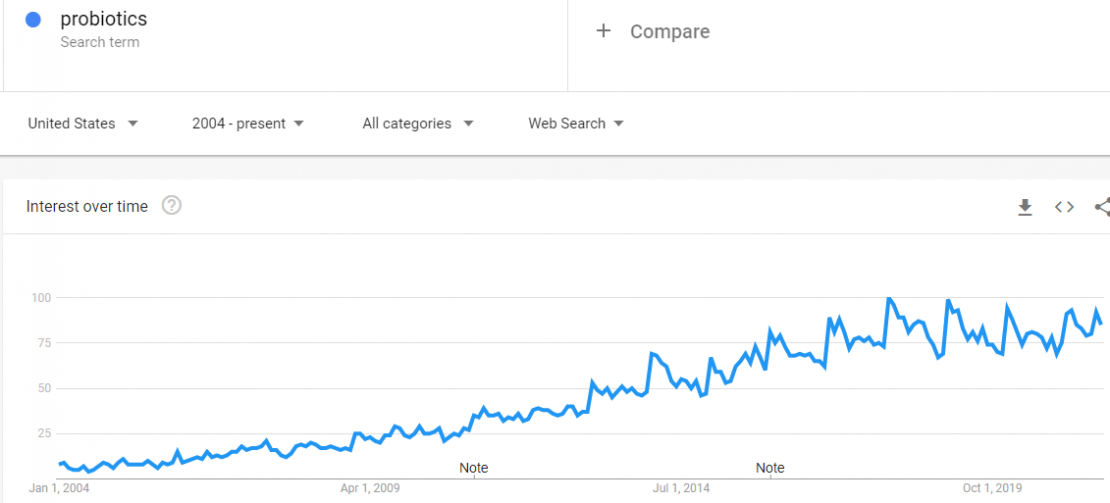
Task: Edit the probiotics search term field
Action: click(285, 45)
